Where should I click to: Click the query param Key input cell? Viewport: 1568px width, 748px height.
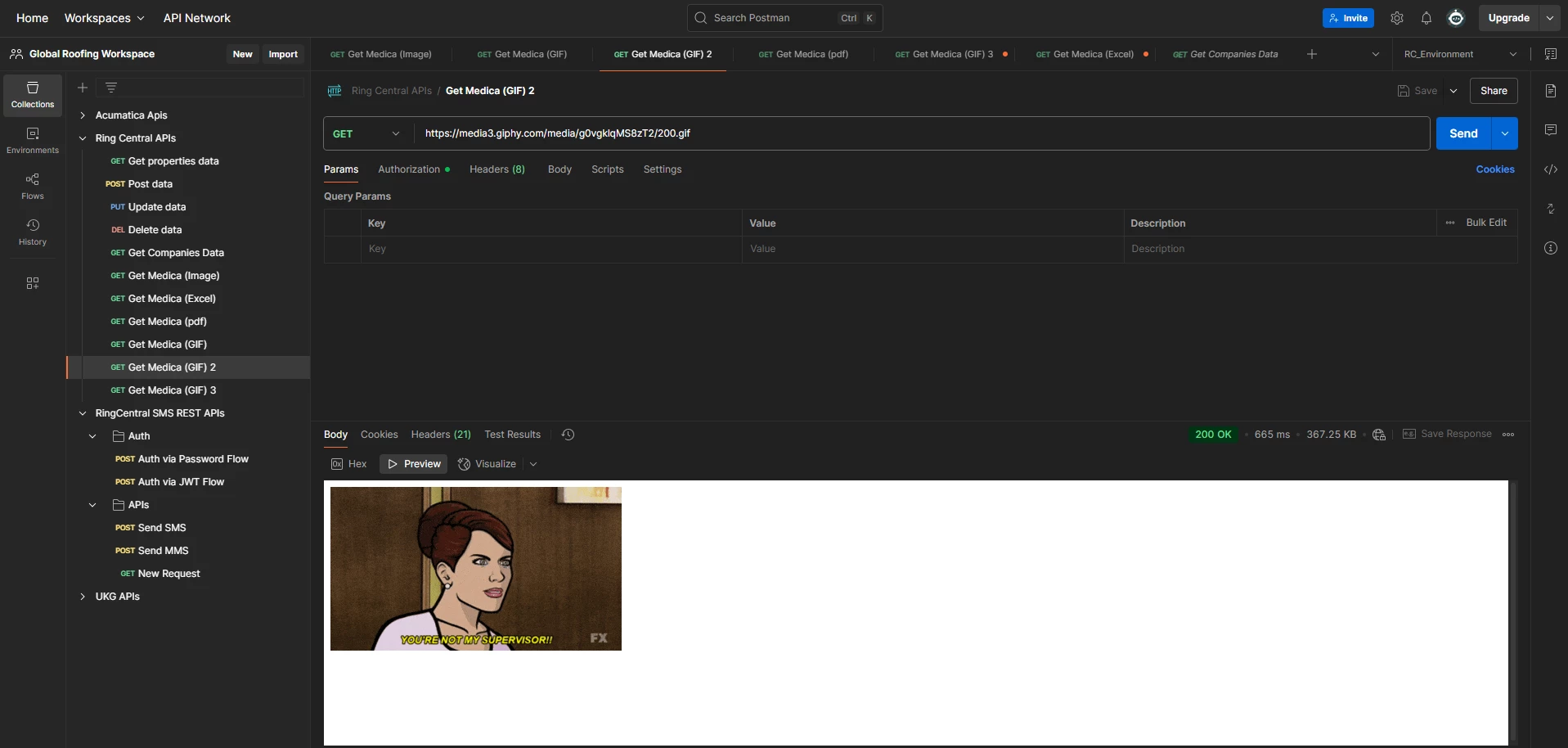551,249
